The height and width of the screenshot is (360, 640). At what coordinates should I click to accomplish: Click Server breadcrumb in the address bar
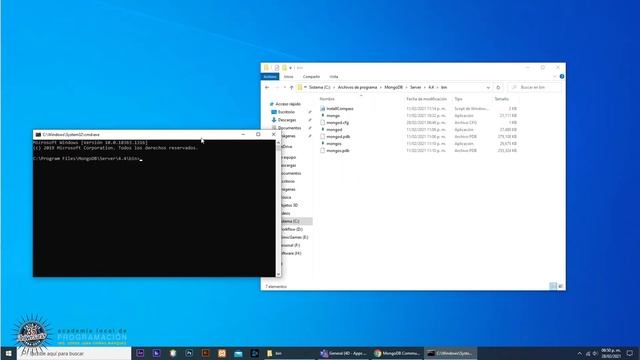pyautogui.click(x=416, y=87)
